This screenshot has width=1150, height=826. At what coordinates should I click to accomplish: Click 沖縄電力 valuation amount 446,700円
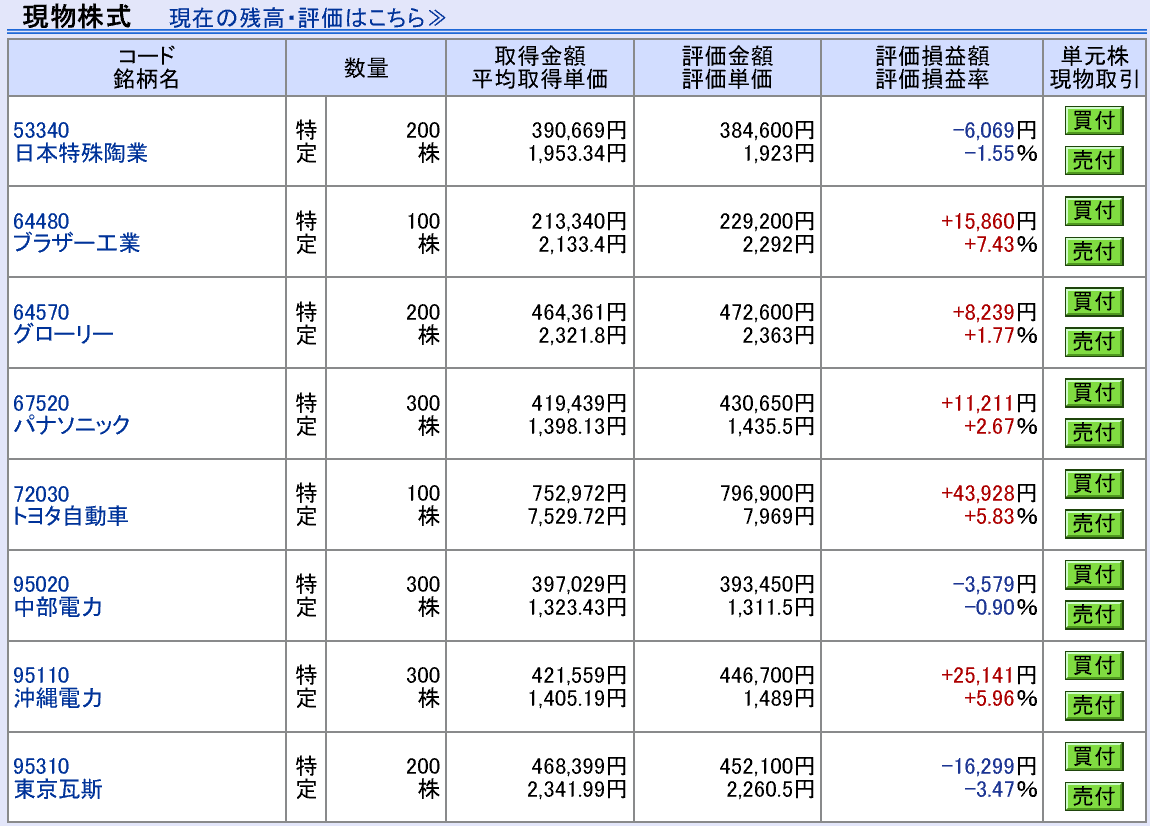pyautogui.click(x=766, y=676)
